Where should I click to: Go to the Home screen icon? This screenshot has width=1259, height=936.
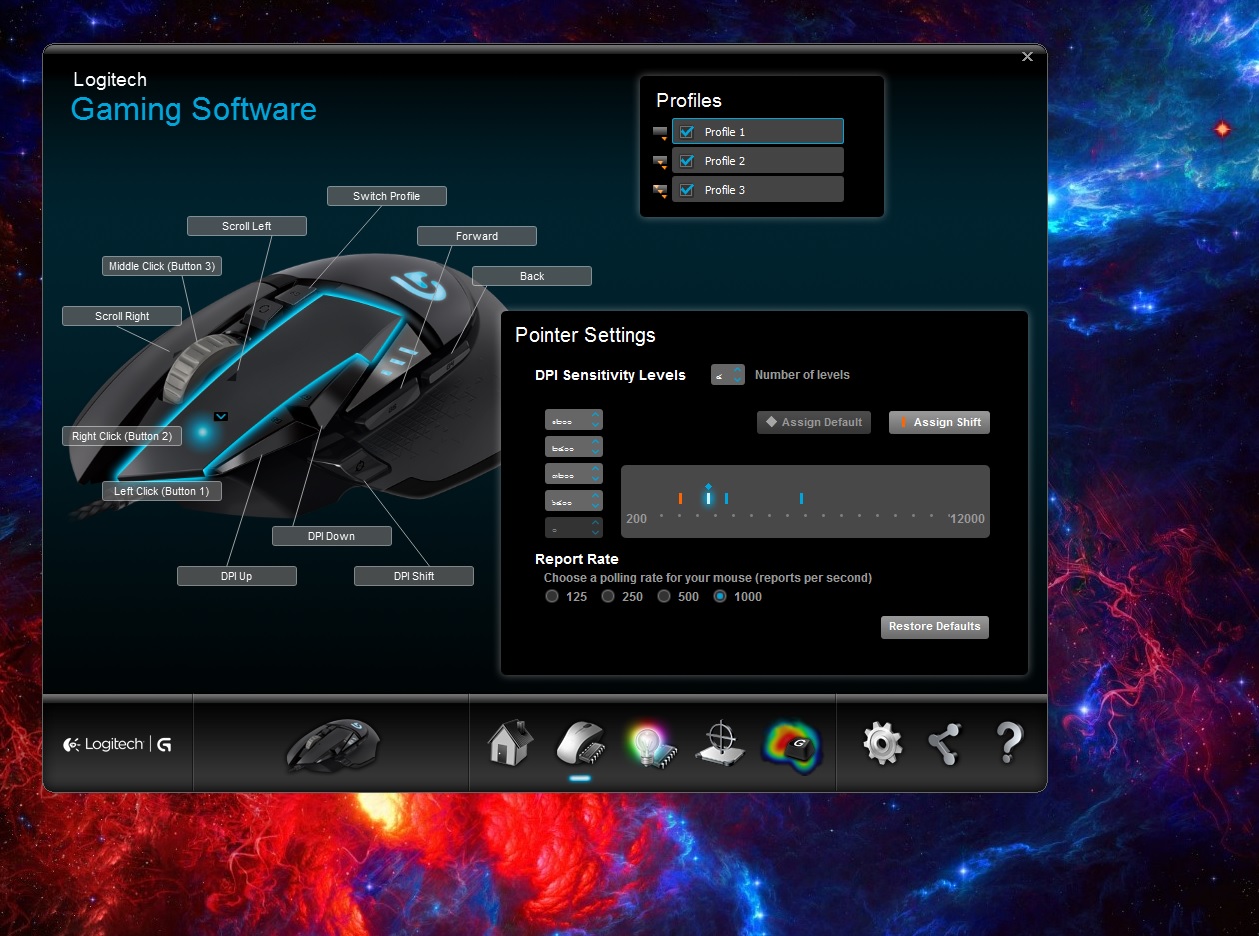pyautogui.click(x=508, y=744)
